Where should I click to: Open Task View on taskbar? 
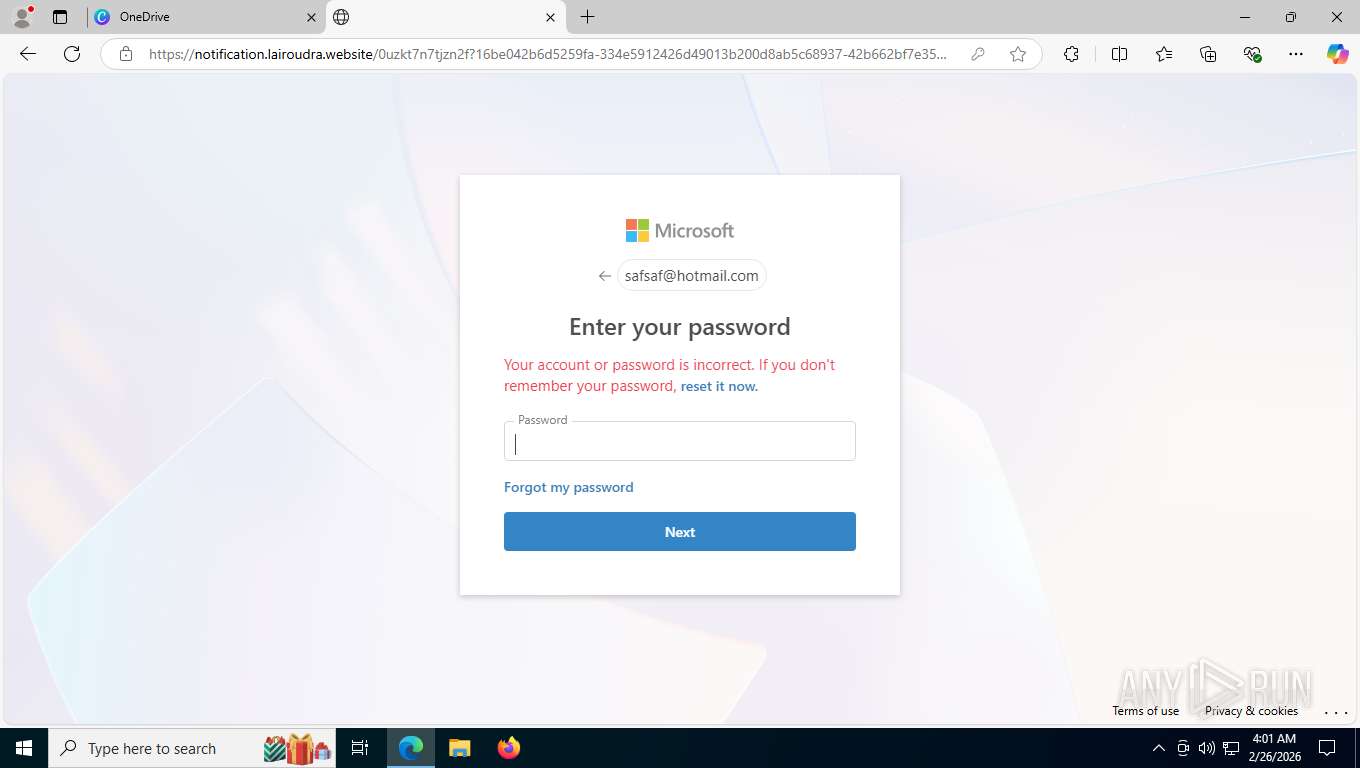point(360,748)
